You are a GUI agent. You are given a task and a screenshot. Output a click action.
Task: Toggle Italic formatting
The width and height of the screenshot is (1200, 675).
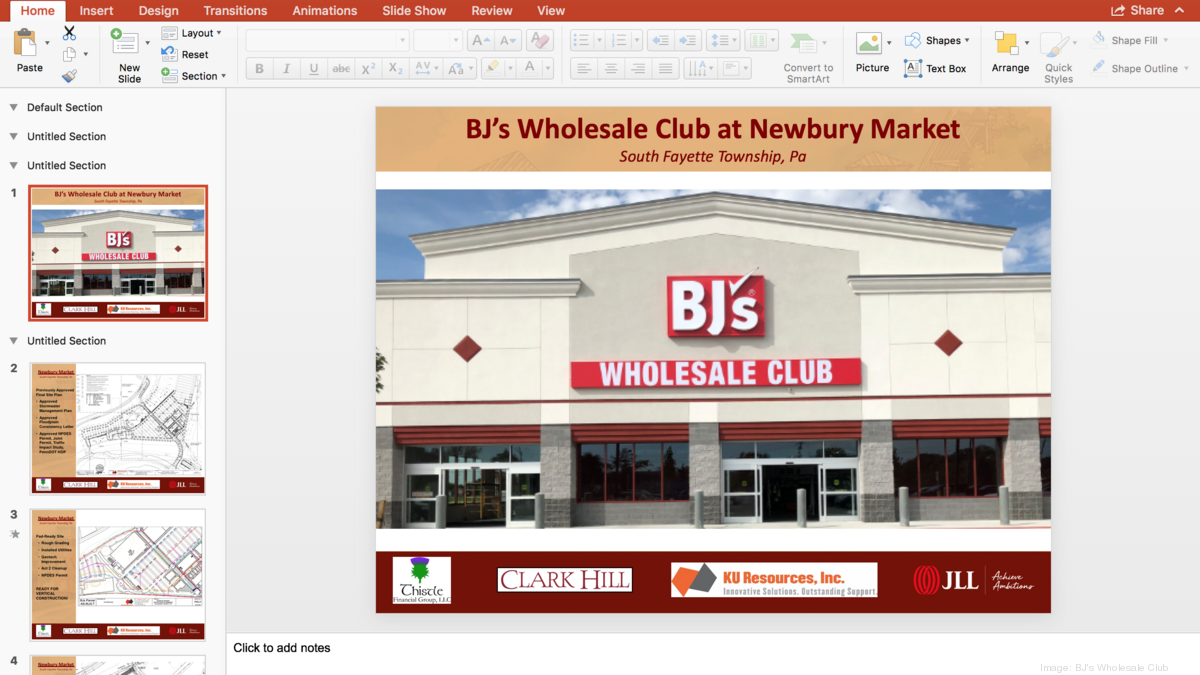pos(287,69)
